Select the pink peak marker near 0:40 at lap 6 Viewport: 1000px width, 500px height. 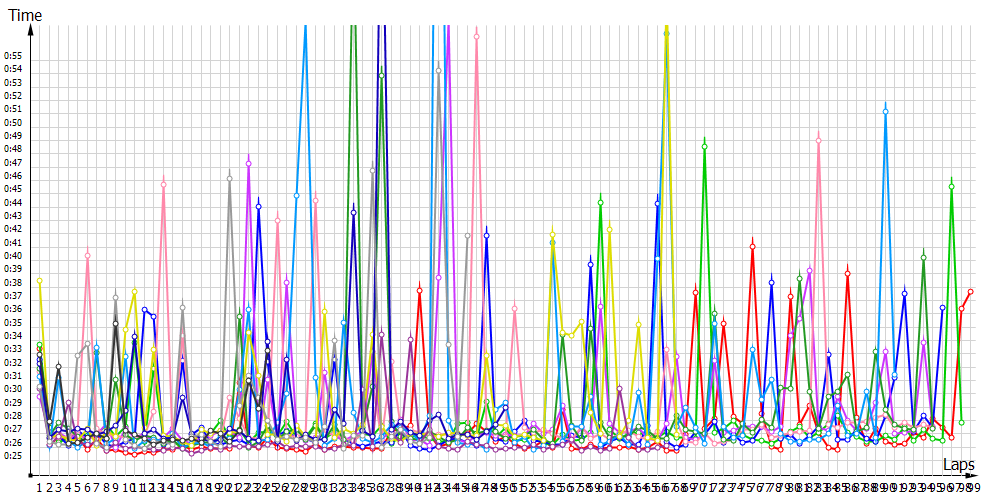point(87,255)
